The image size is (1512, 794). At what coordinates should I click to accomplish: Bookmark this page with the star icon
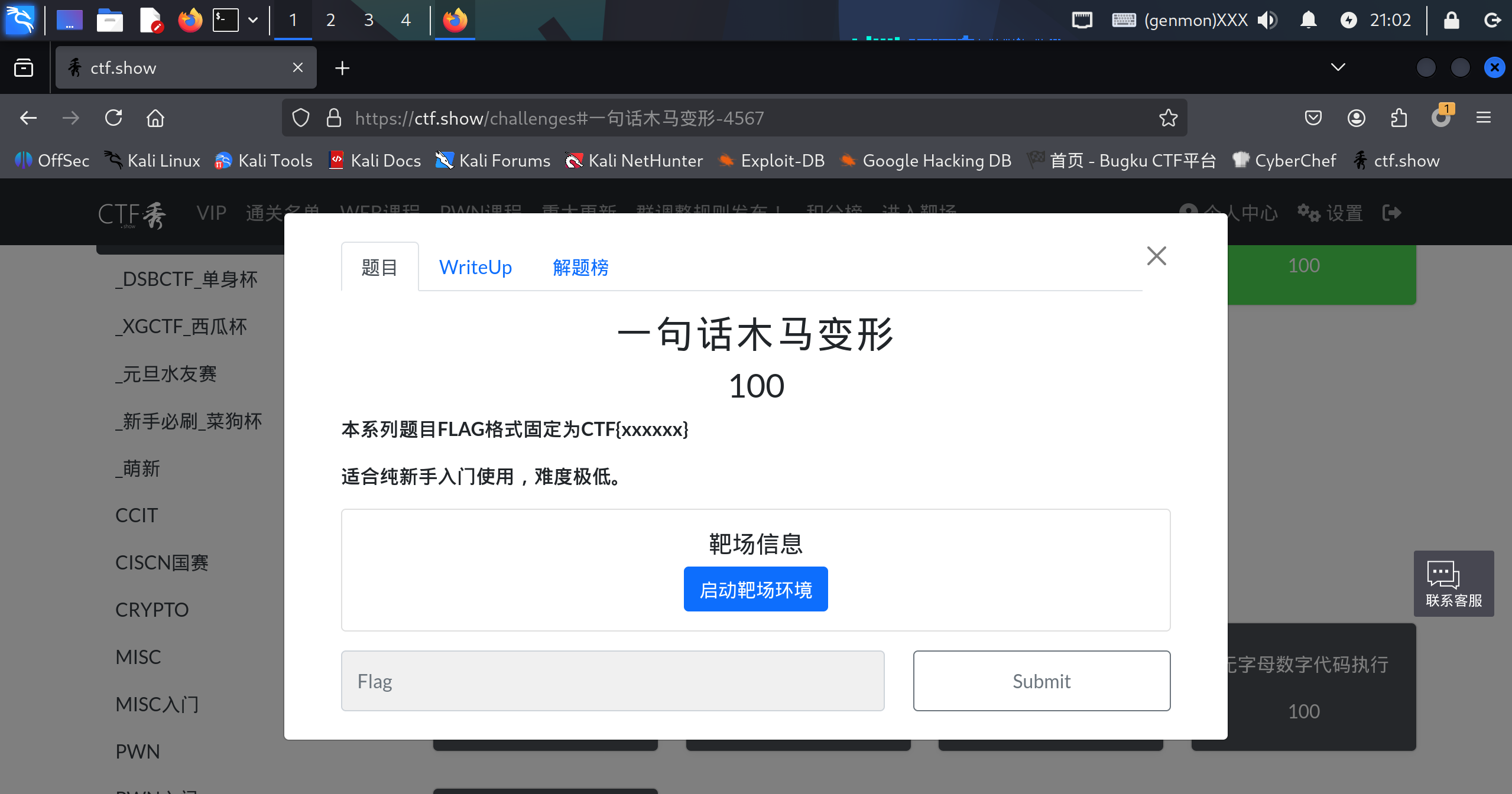(1168, 118)
